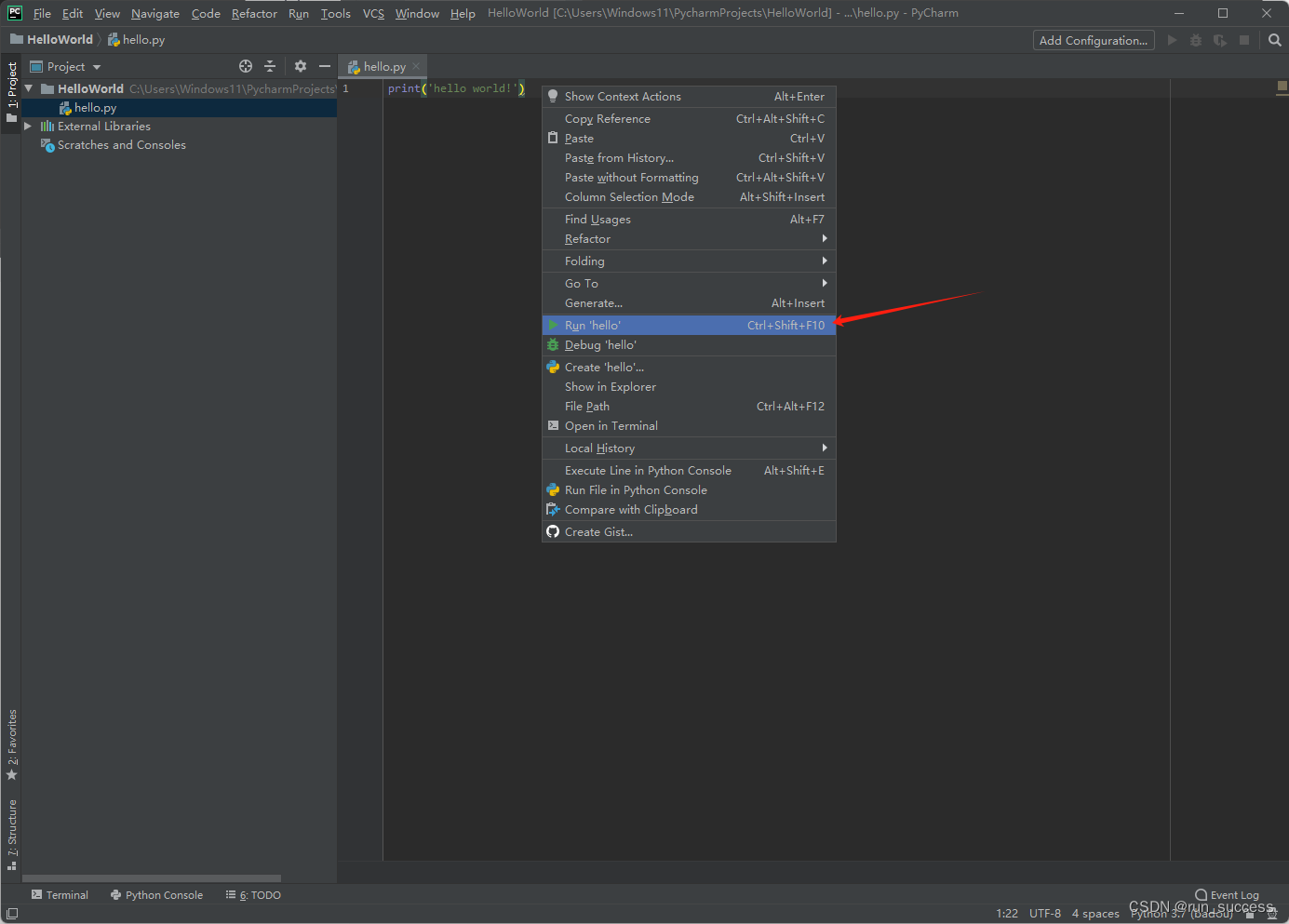Screen dimensions: 1289x924
Task: Open the Event Log
Action: [x=1227, y=895]
